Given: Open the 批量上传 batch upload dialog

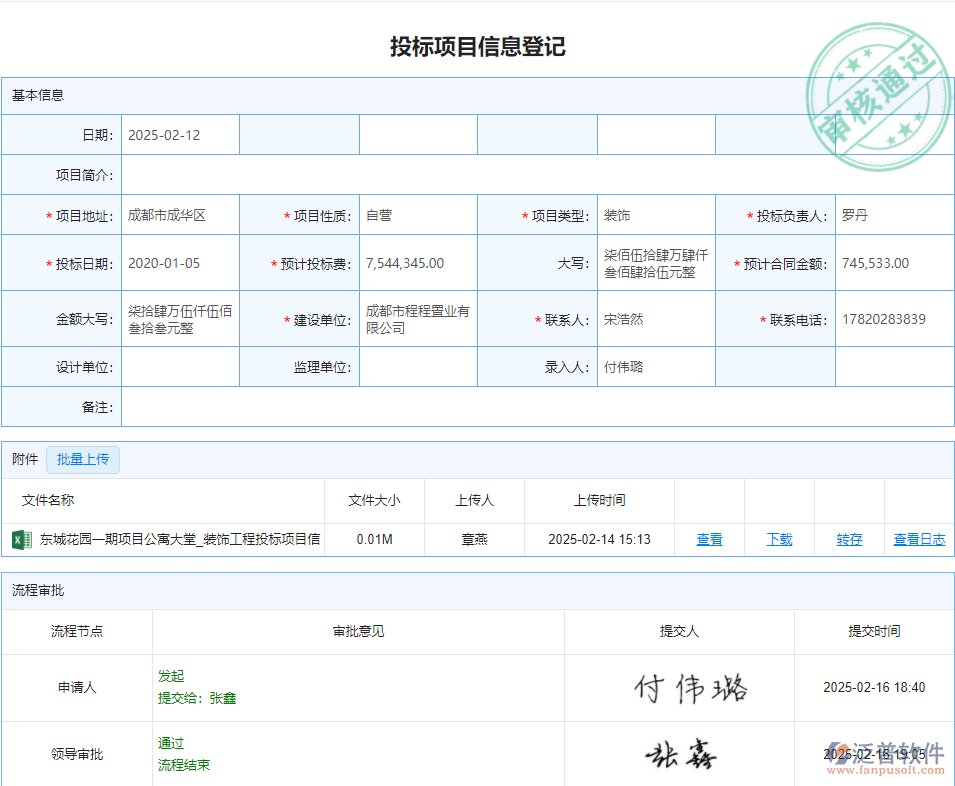Looking at the screenshot, I should [x=83, y=459].
